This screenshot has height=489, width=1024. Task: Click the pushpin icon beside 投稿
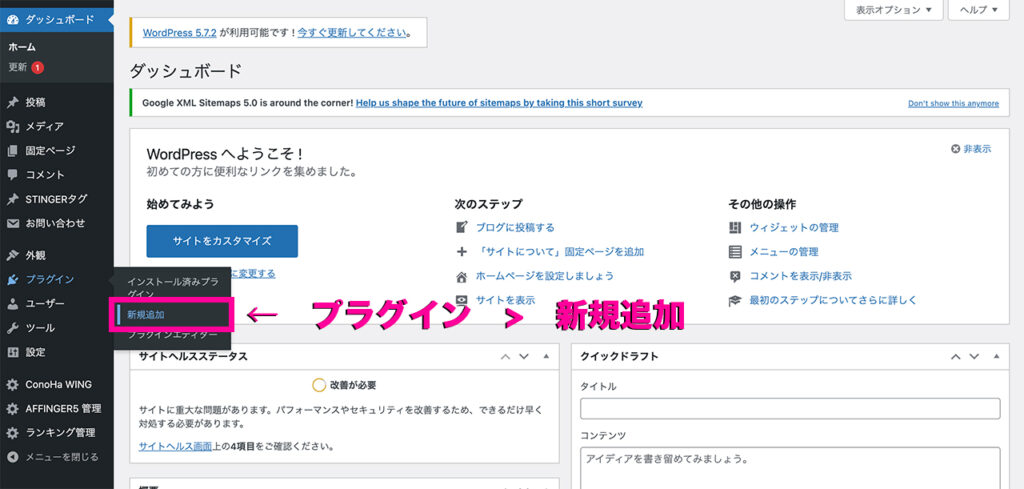pyautogui.click(x=12, y=103)
